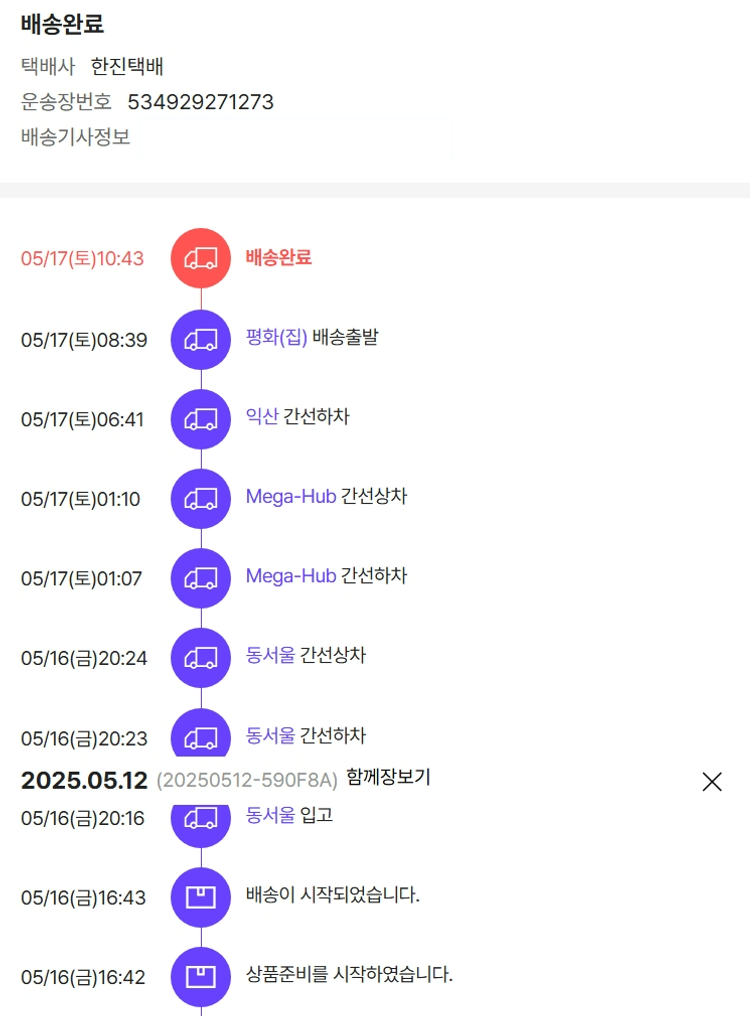The image size is (750, 1016).
Task: Open the 익산 location link
Action: point(262,417)
